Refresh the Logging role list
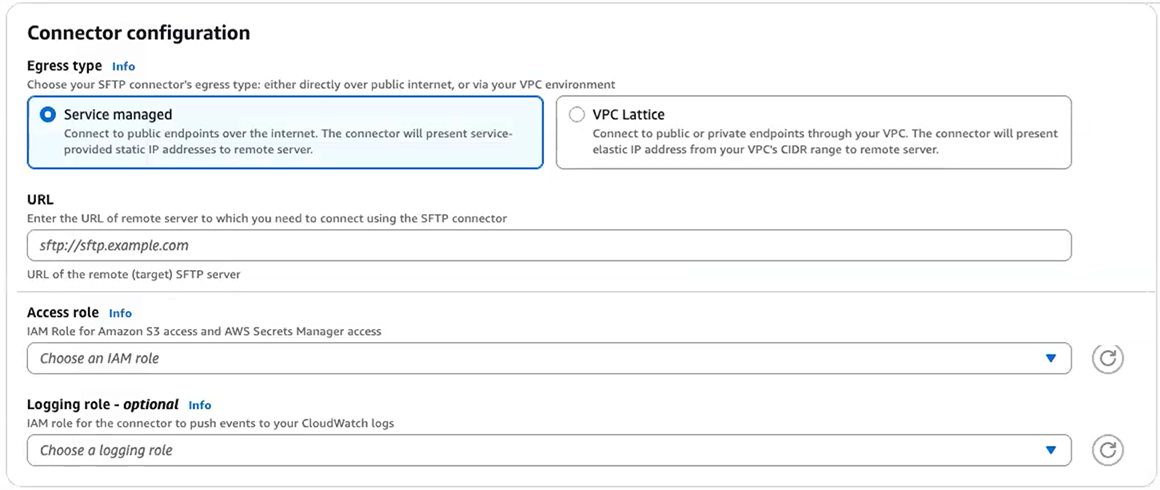The width and height of the screenshot is (1160, 490). (x=1107, y=450)
